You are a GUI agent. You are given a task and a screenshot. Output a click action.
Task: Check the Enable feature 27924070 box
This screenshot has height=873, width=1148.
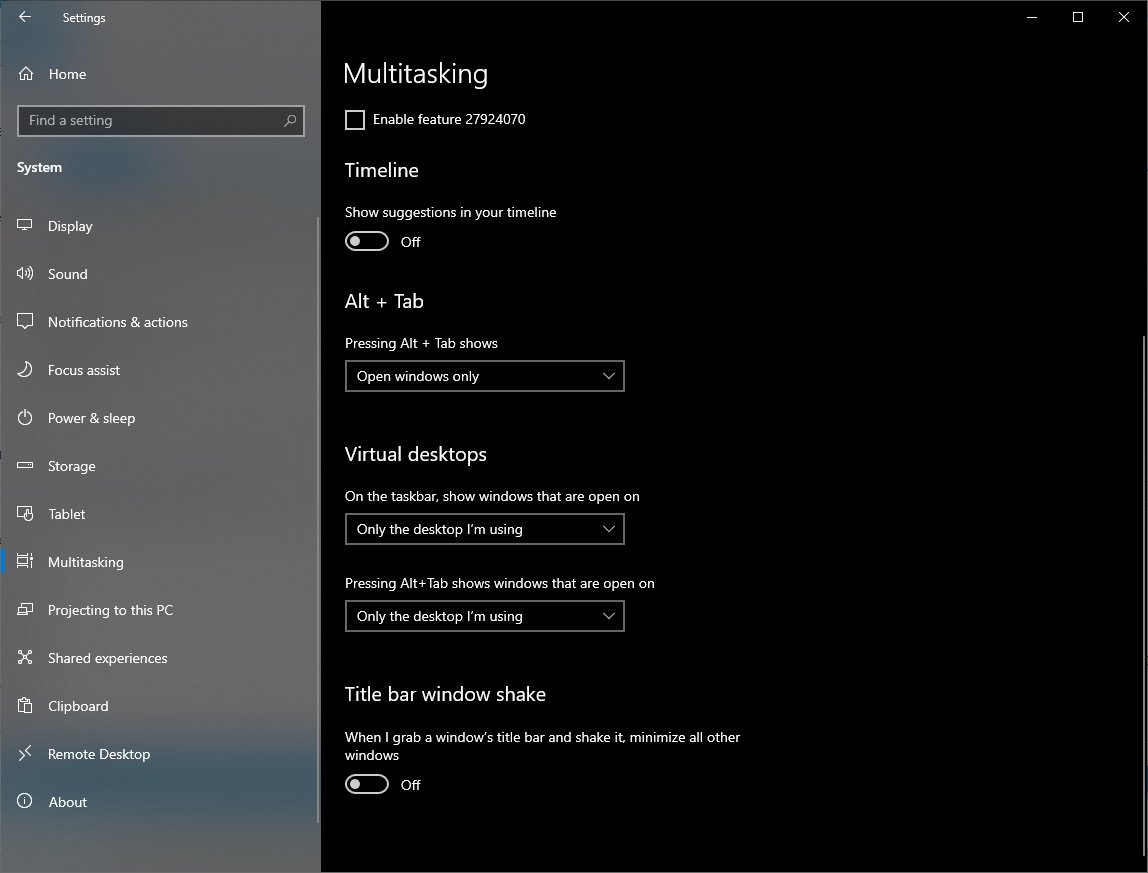click(355, 120)
